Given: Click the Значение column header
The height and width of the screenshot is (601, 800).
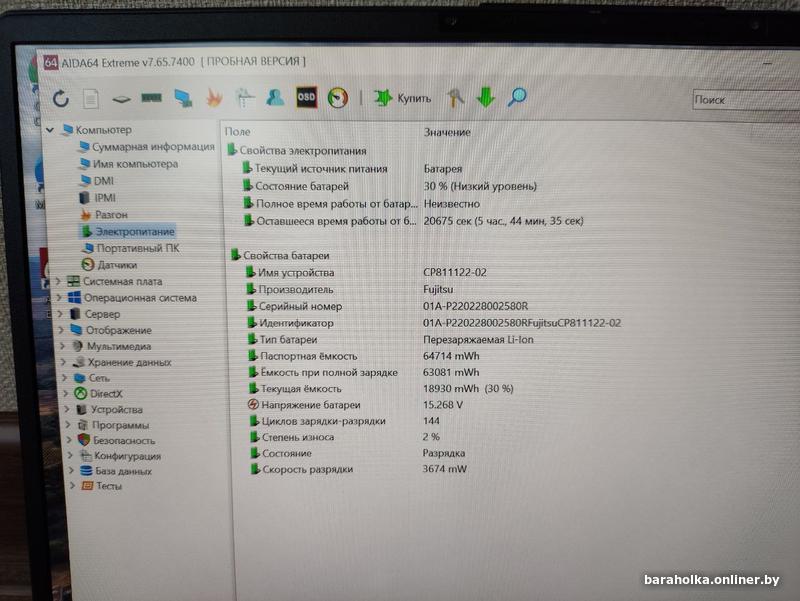Looking at the screenshot, I should tap(447, 132).
